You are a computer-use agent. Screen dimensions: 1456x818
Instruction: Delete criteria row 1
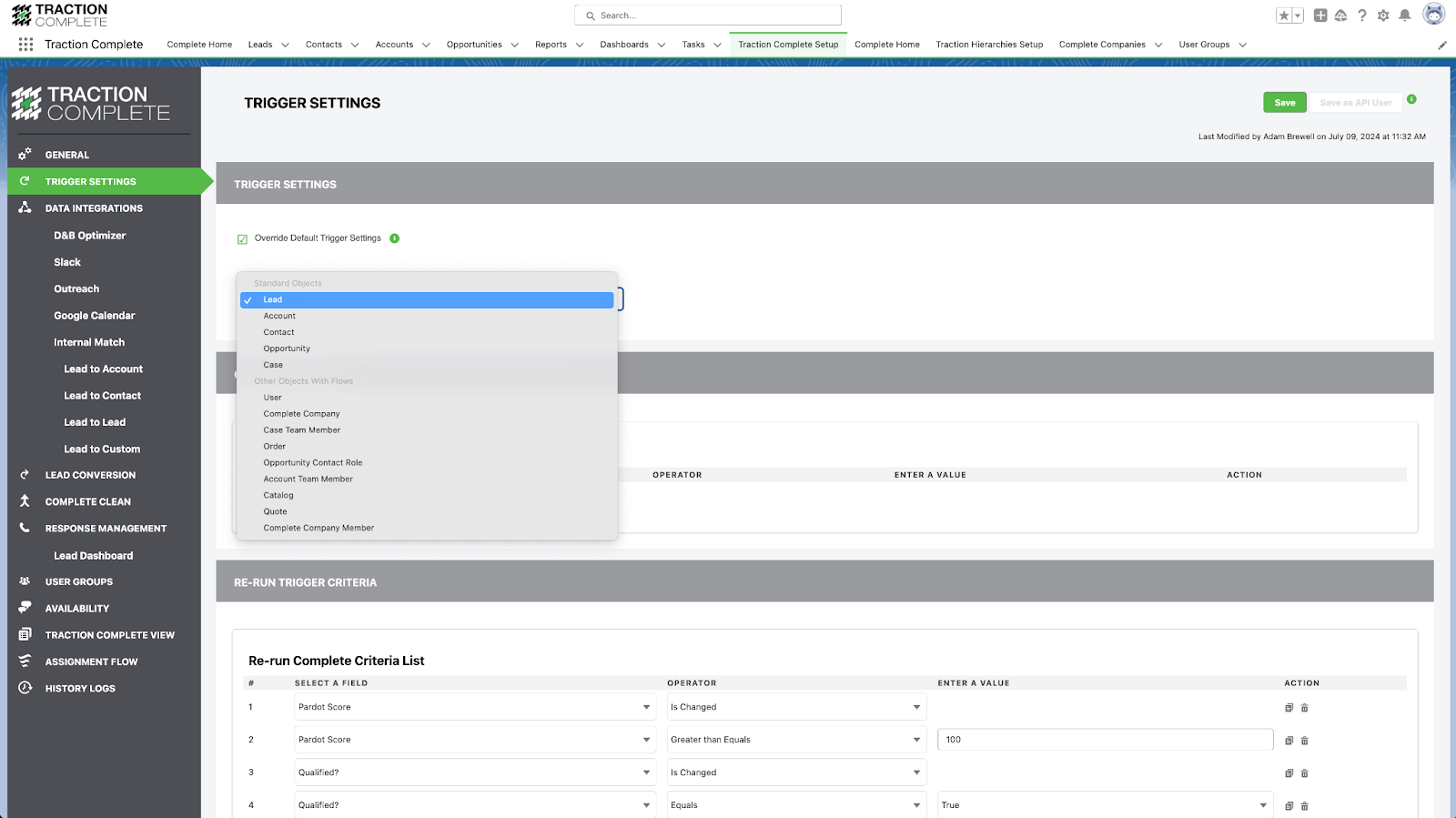[1304, 708]
